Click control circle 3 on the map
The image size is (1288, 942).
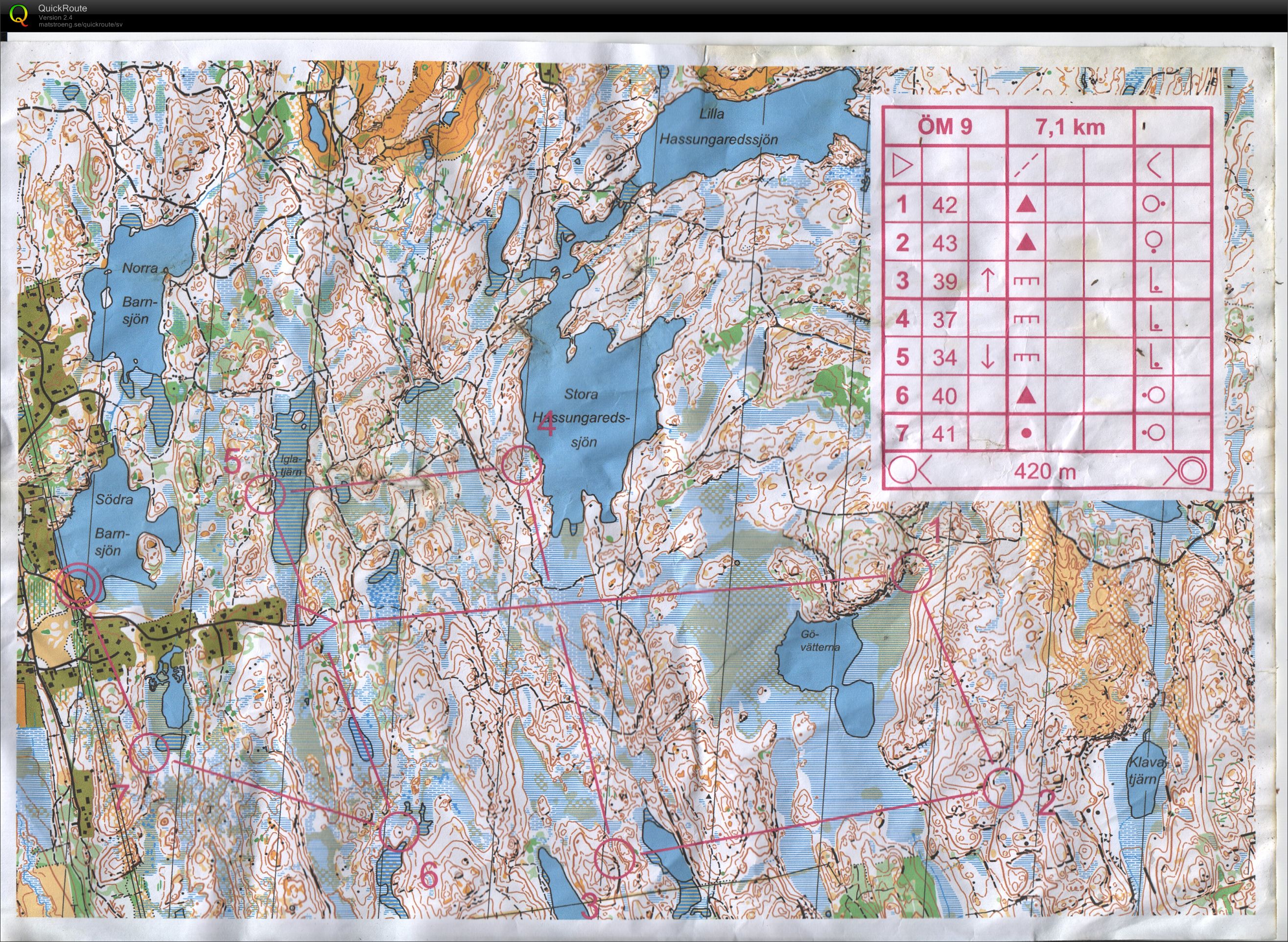[615, 859]
